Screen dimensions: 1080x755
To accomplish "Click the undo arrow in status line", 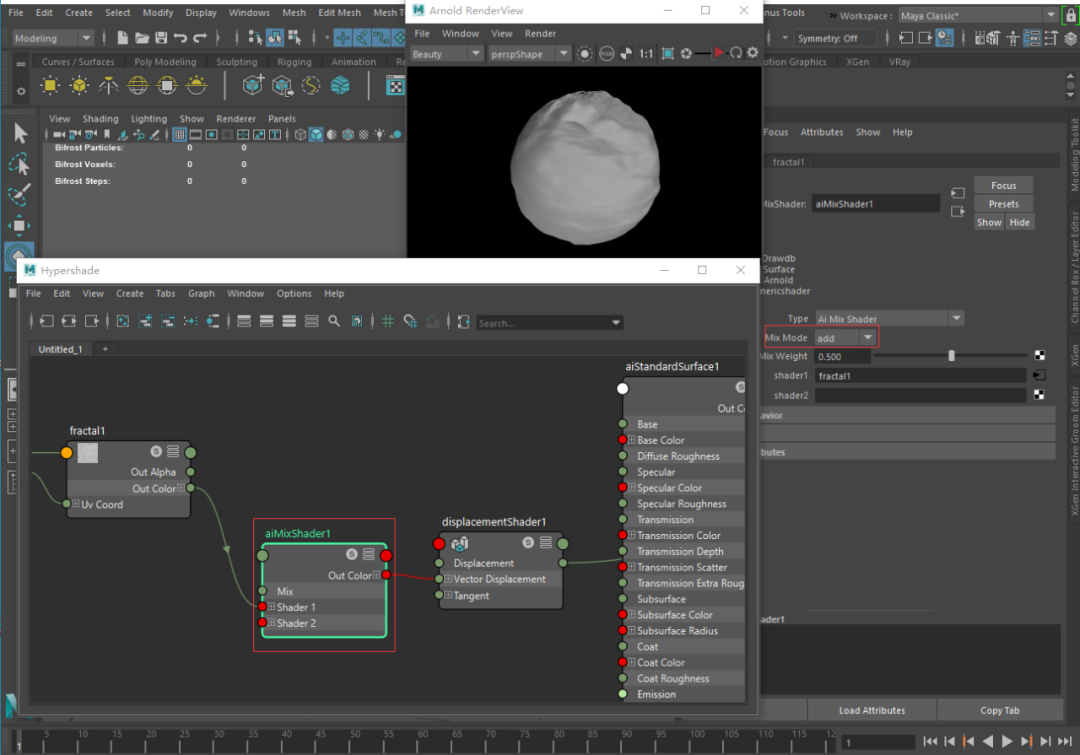I will pyautogui.click(x=180, y=38).
